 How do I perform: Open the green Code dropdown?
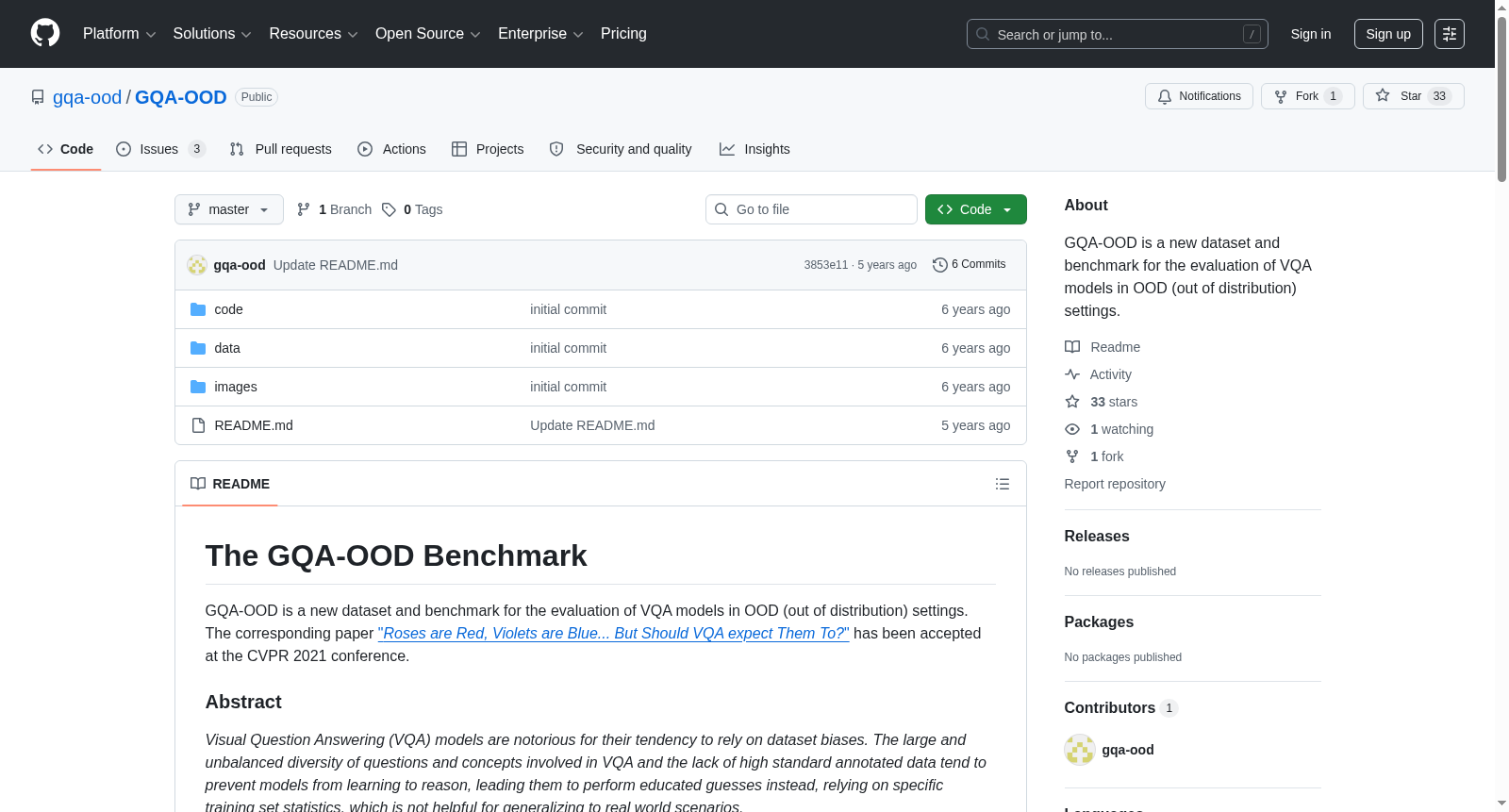[x=975, y=209]
